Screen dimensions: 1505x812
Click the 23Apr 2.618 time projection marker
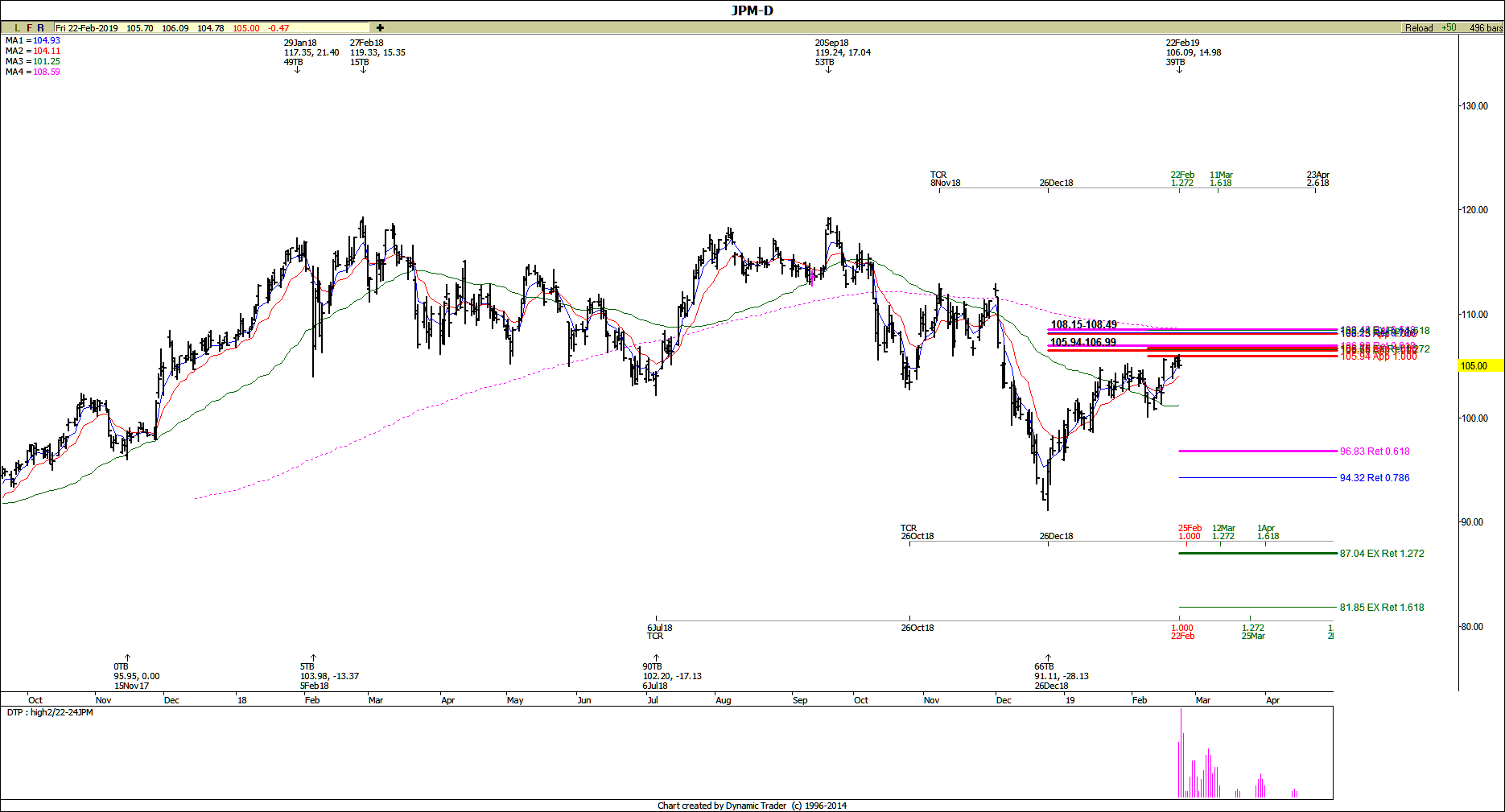tap(1317, 179)
